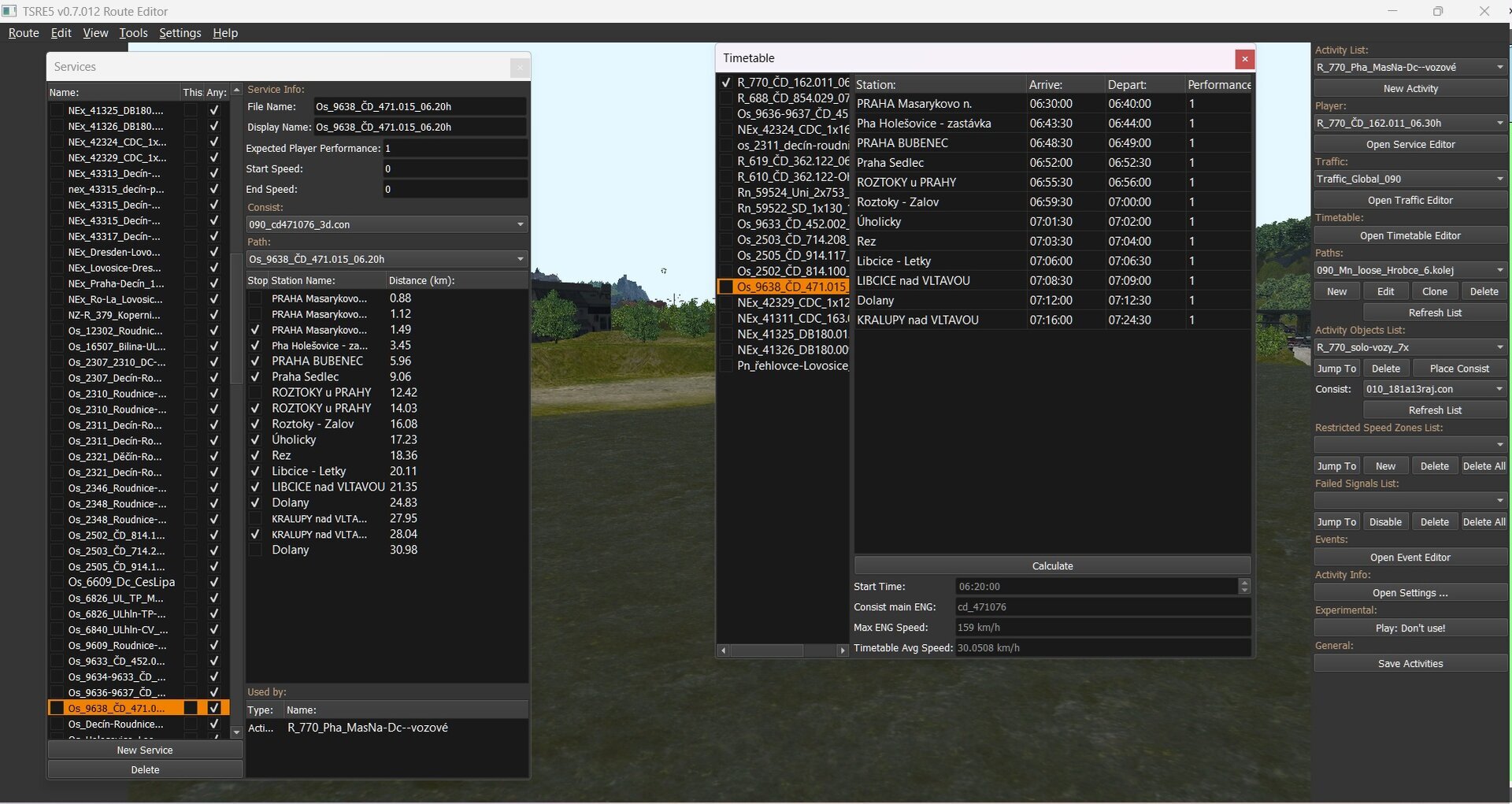
Task: Open the Activity Objects List dropdown
Action: (1410, 348)
